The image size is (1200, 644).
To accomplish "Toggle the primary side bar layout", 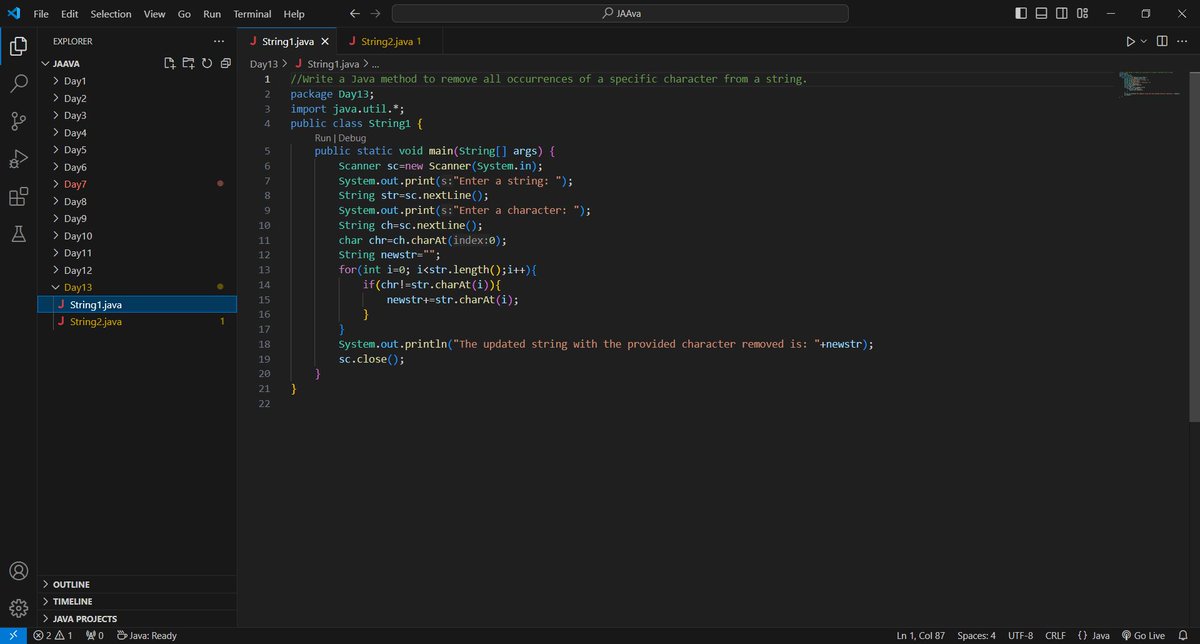I will (1020, 14).
